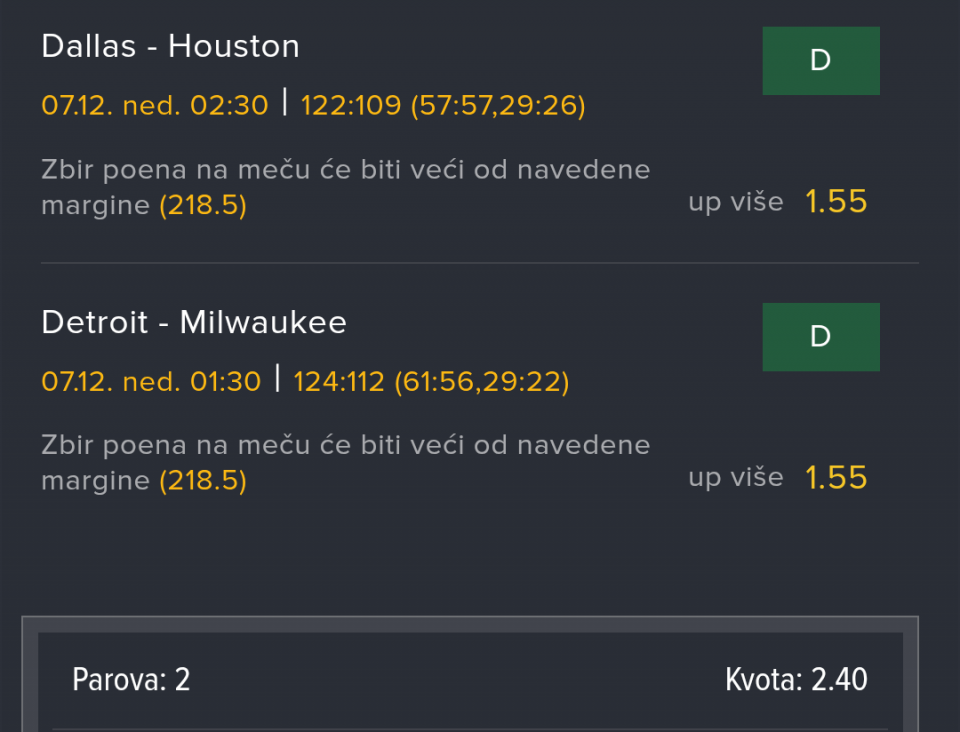The width and height of the screenshot is (960, 732).
Task: Click the (218.5) margin for Dallas - Houston
Action: [203, 206]
